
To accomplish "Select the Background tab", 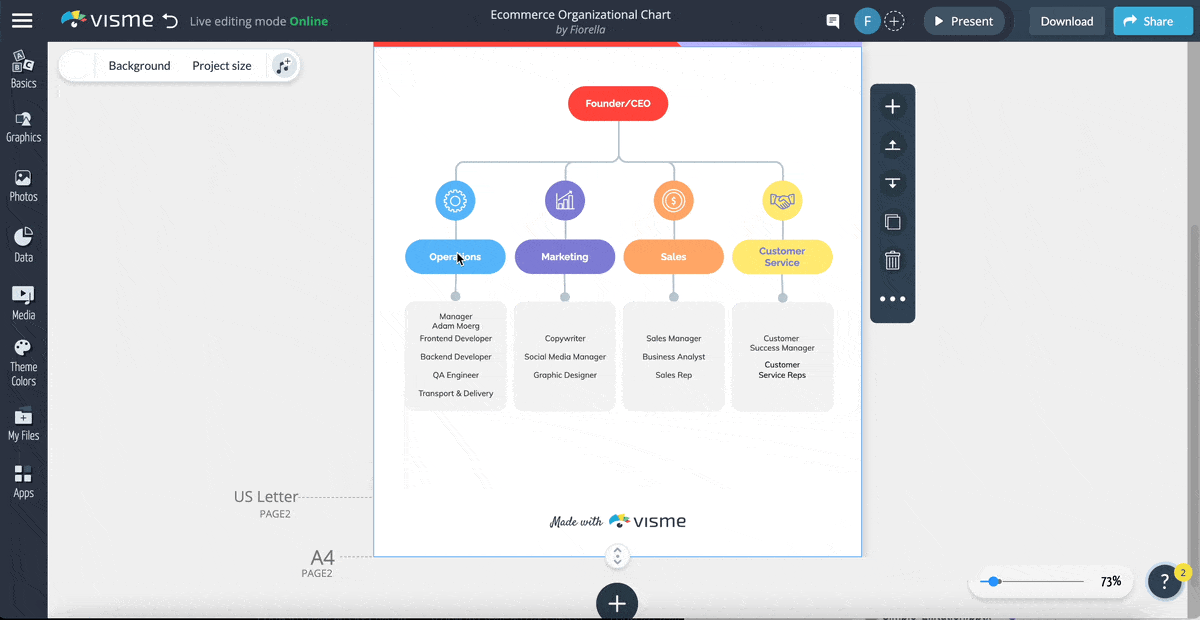I will (139, 65).
